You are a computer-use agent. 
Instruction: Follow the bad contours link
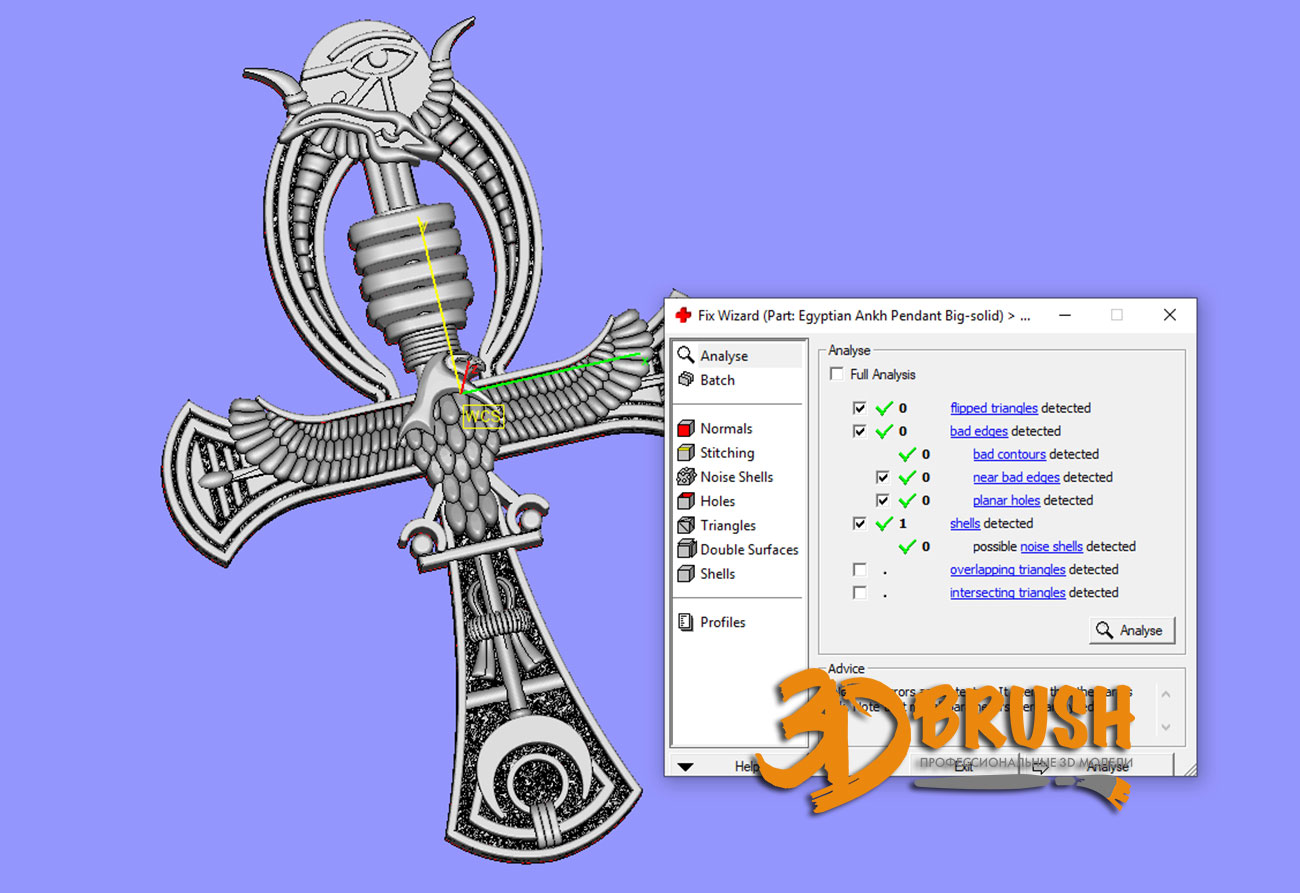coord(1009,454)
